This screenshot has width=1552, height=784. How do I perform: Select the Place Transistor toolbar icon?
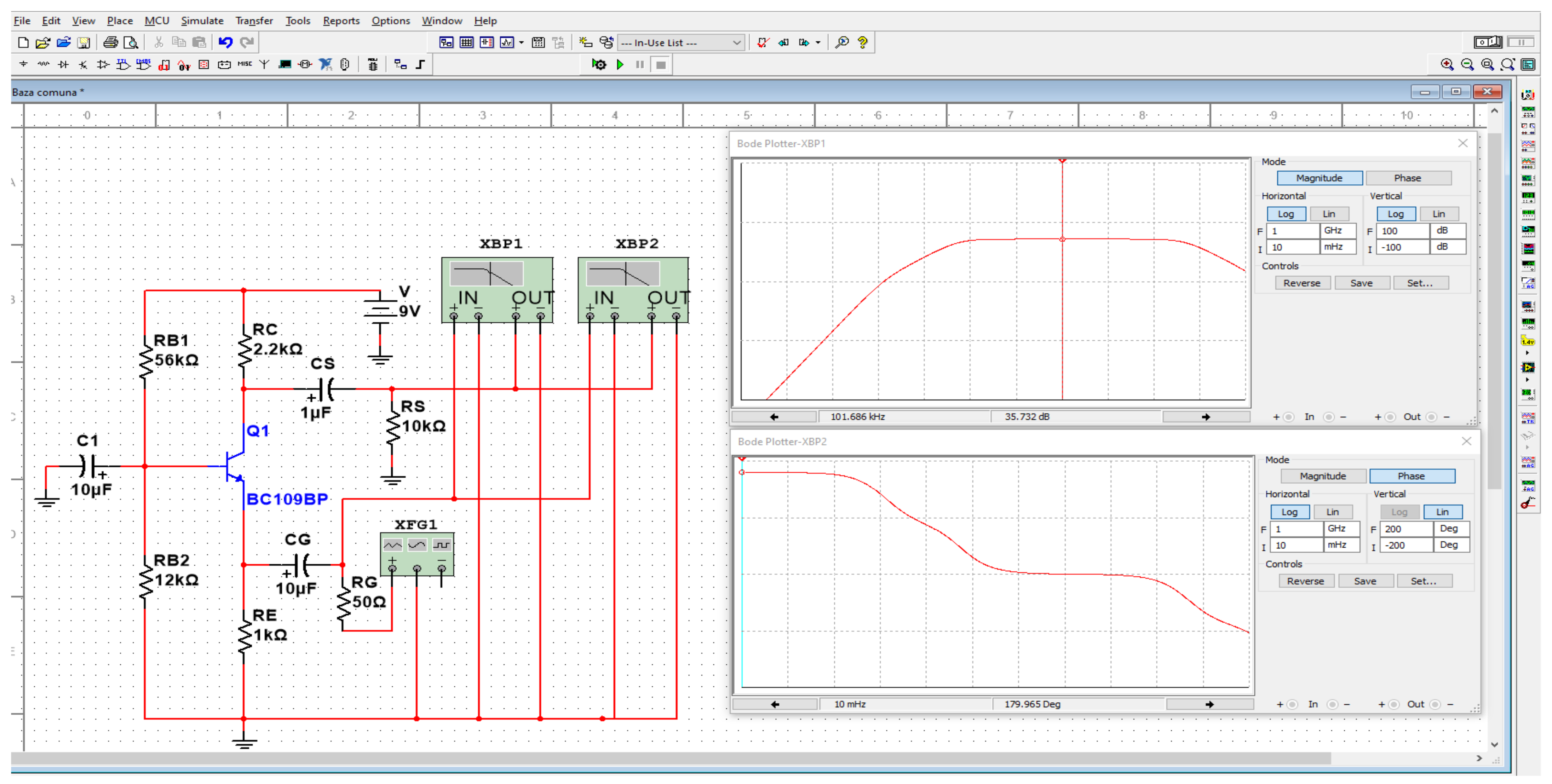coord(83,64)
